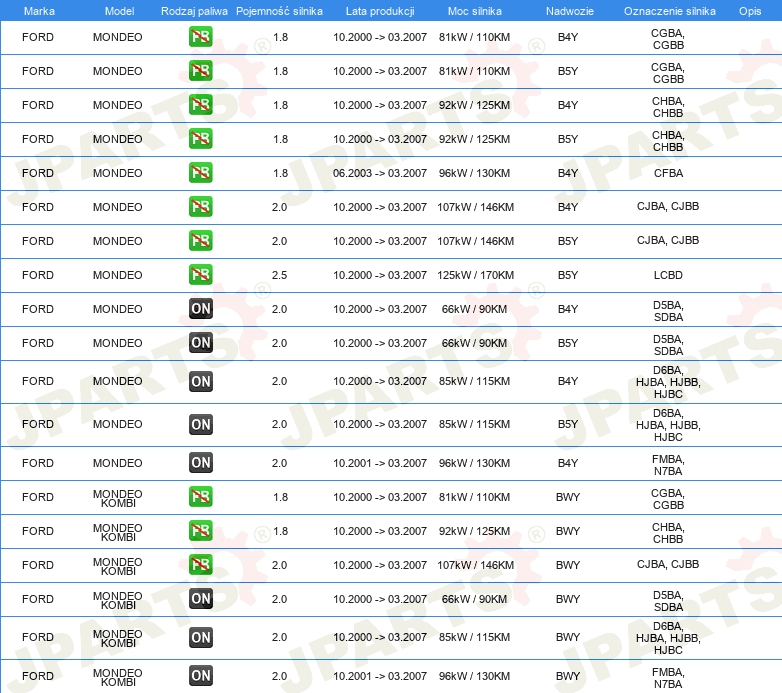Select the diesel ON icon in the 85kW B4Y row
The image size is (782, 693).
pos(200,381)
